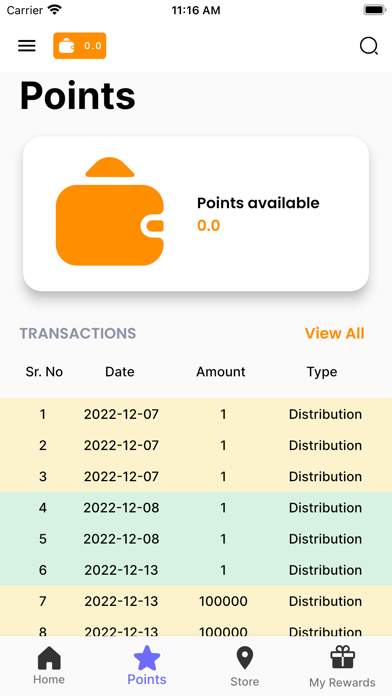The image size is (392, 696).
Task: Click serial number 5 in the table
Action: coord(43,538)
